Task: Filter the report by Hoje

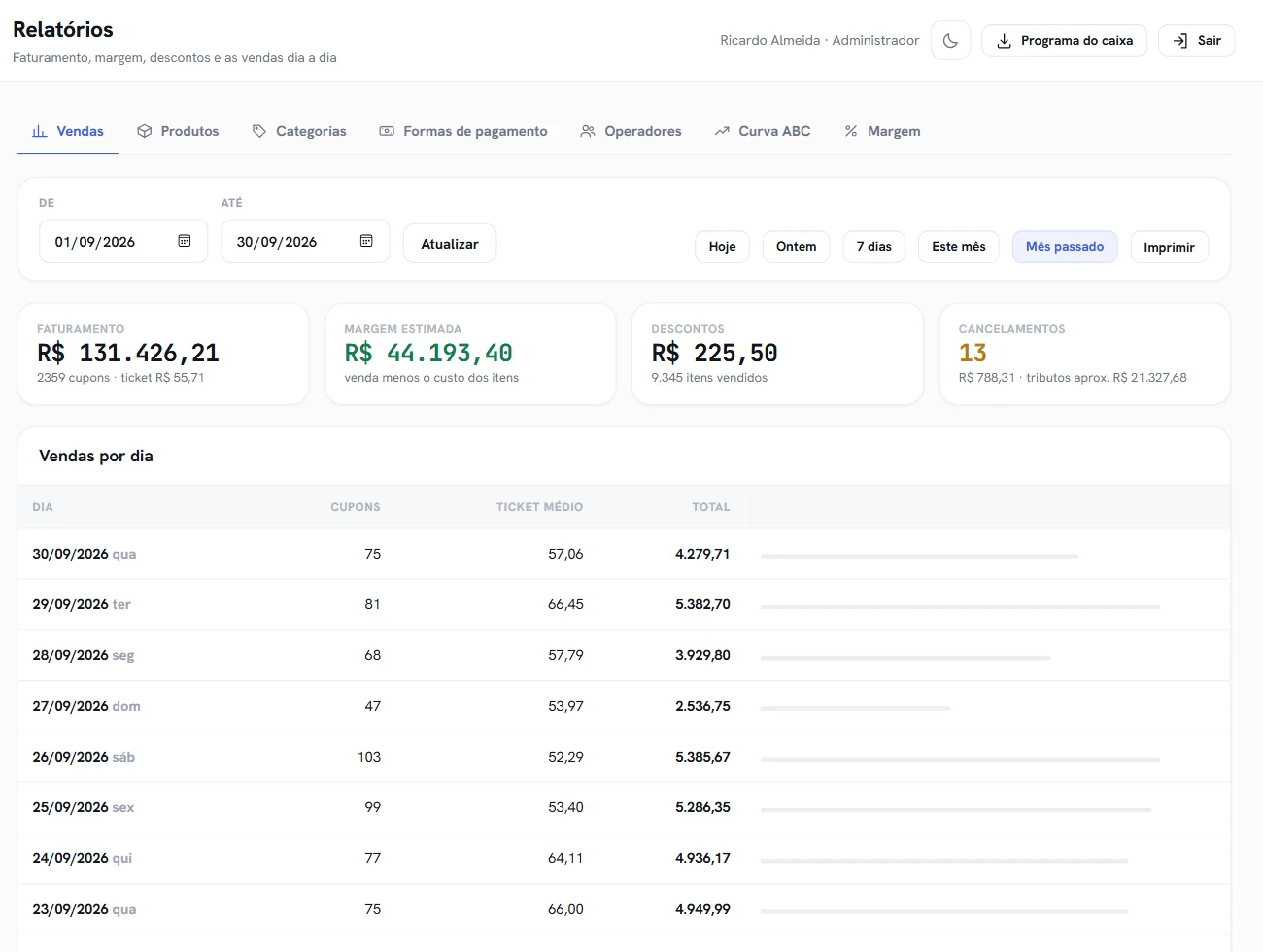Action: coord(722,247)
